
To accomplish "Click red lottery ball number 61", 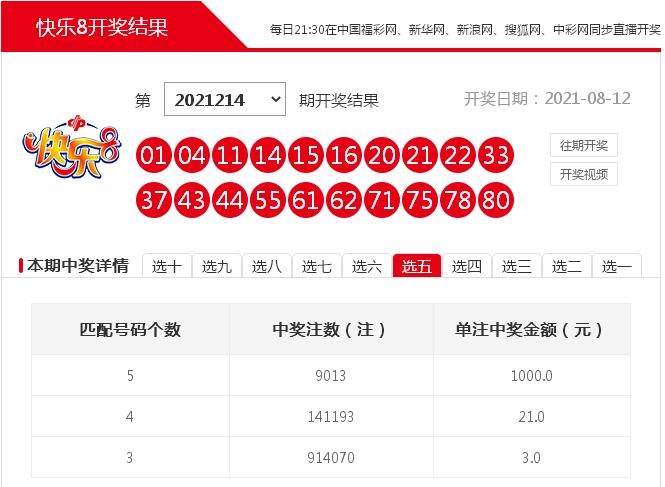I will coord(305,201).
